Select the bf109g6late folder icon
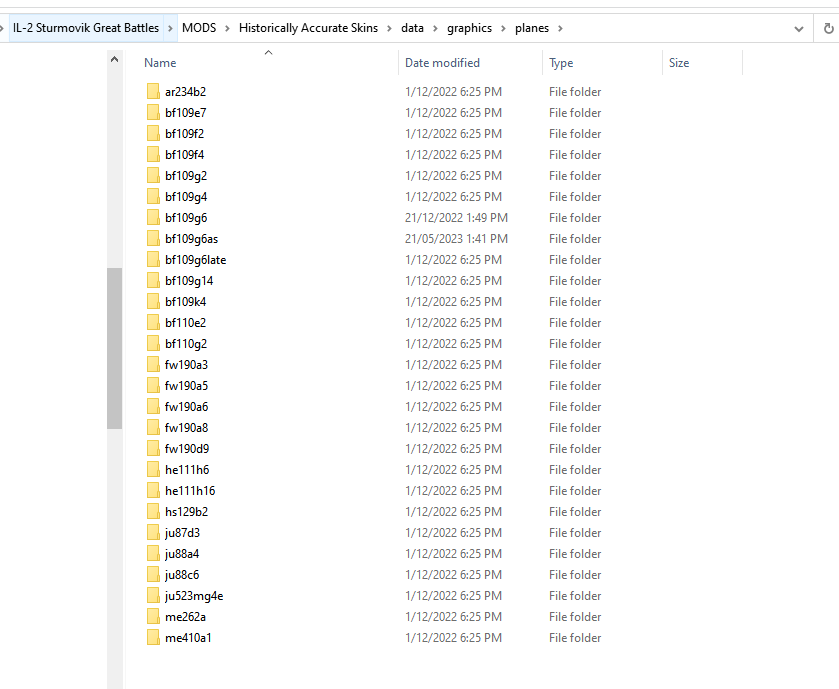The height and width of the screenshot is (689, 839). click(x=153, y=259)
